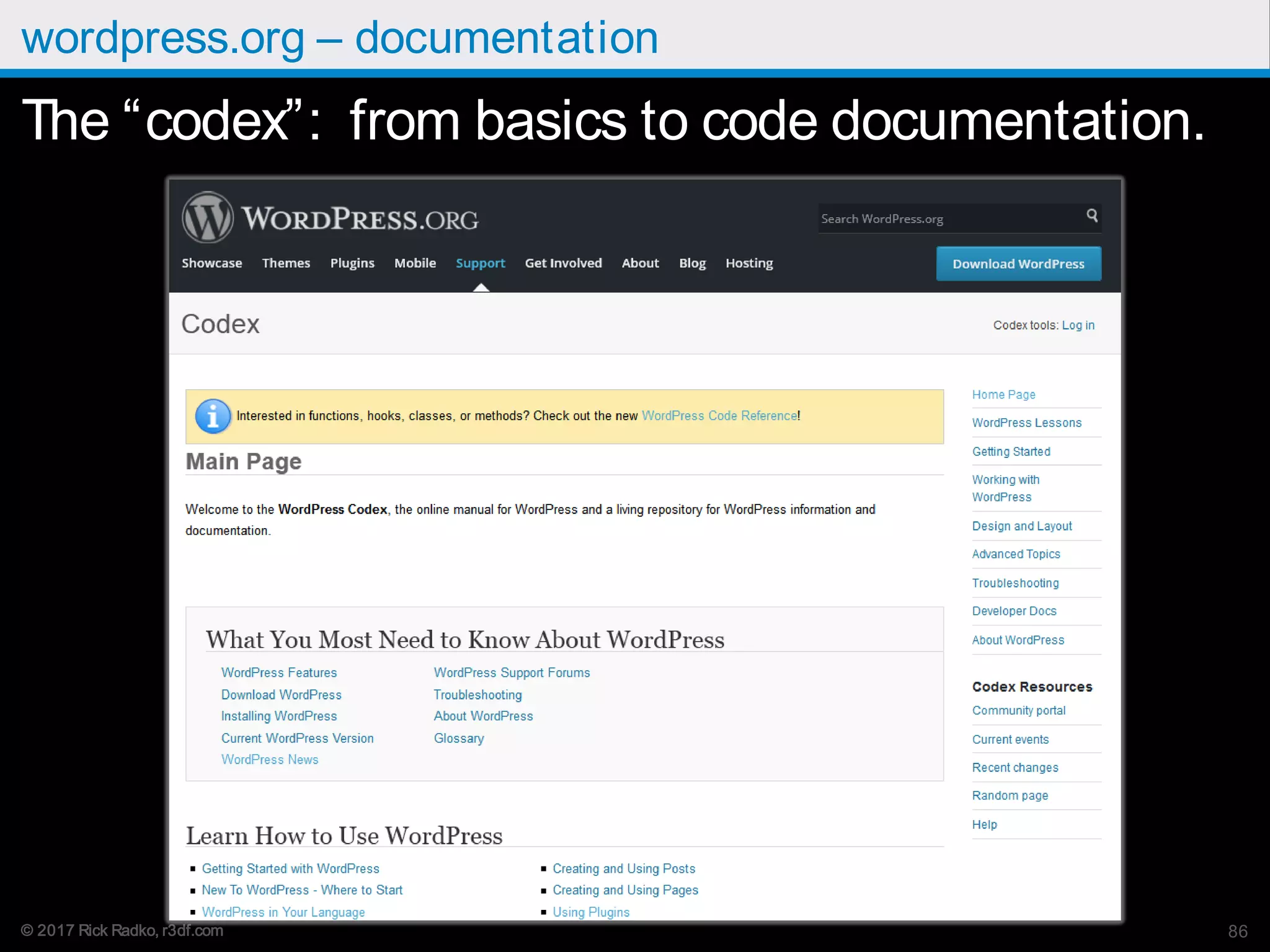
Task: Open the Plugins menu item
Action: 352,263
